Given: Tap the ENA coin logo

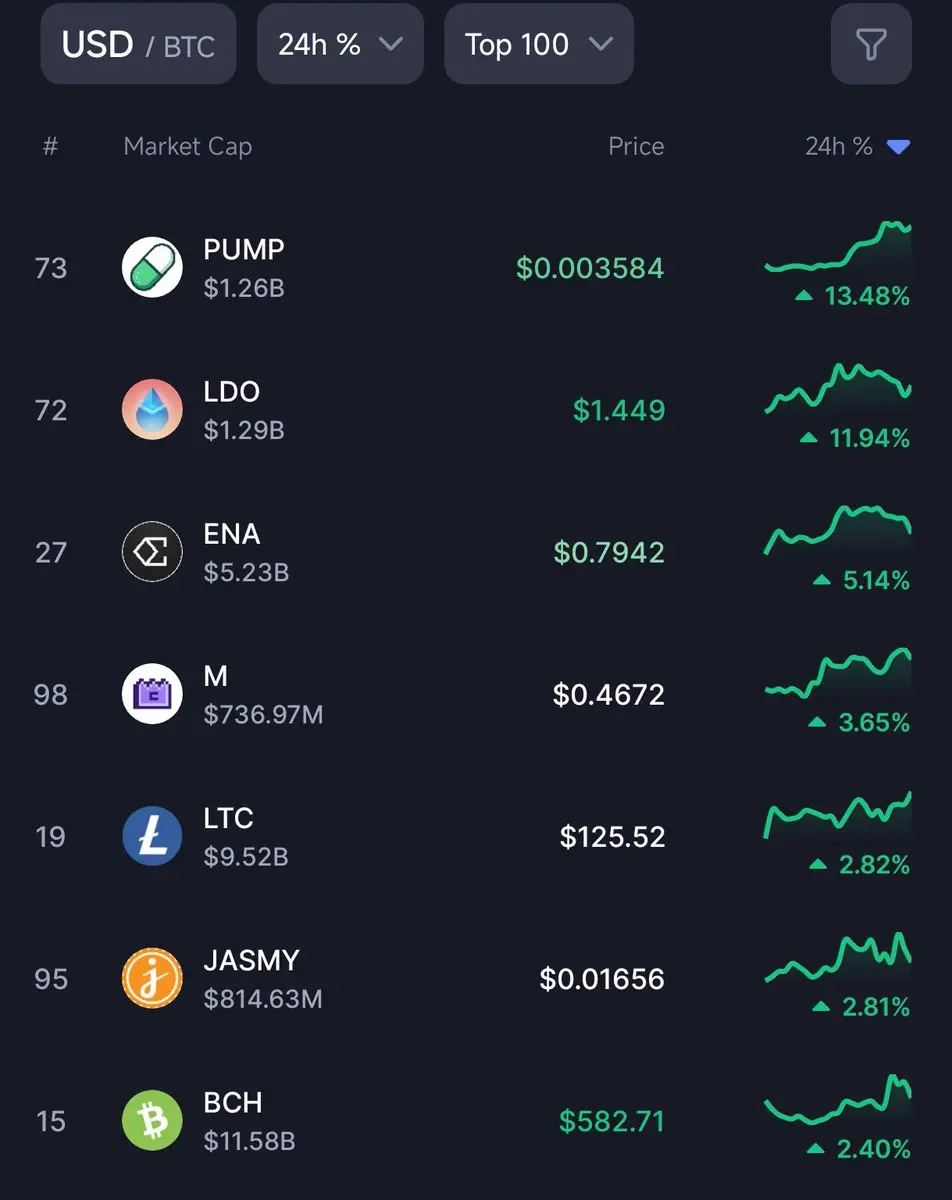Looking at the screenshot, I should click(152, 552).
